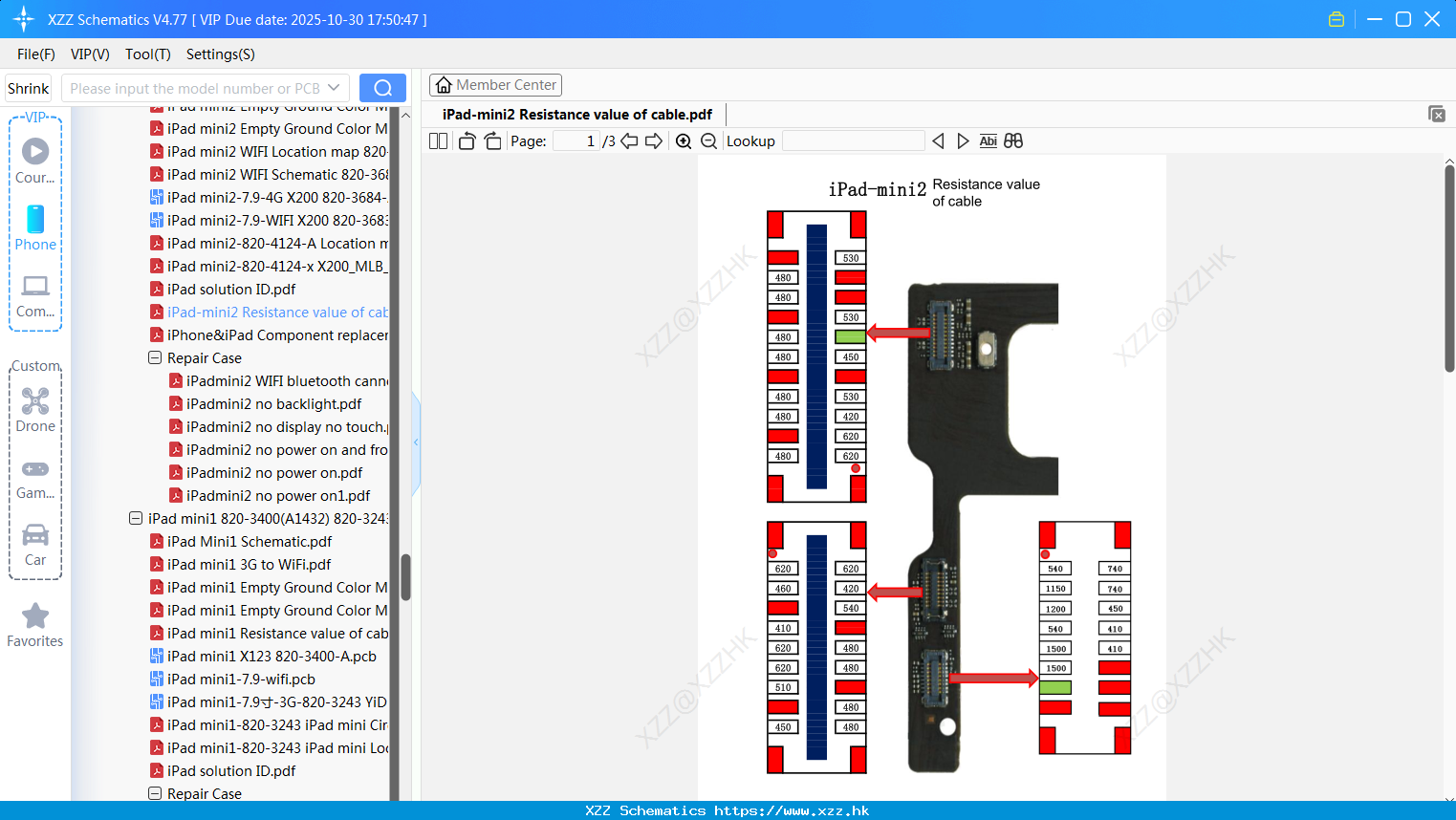Click the search magnifier button

point(382,88)
